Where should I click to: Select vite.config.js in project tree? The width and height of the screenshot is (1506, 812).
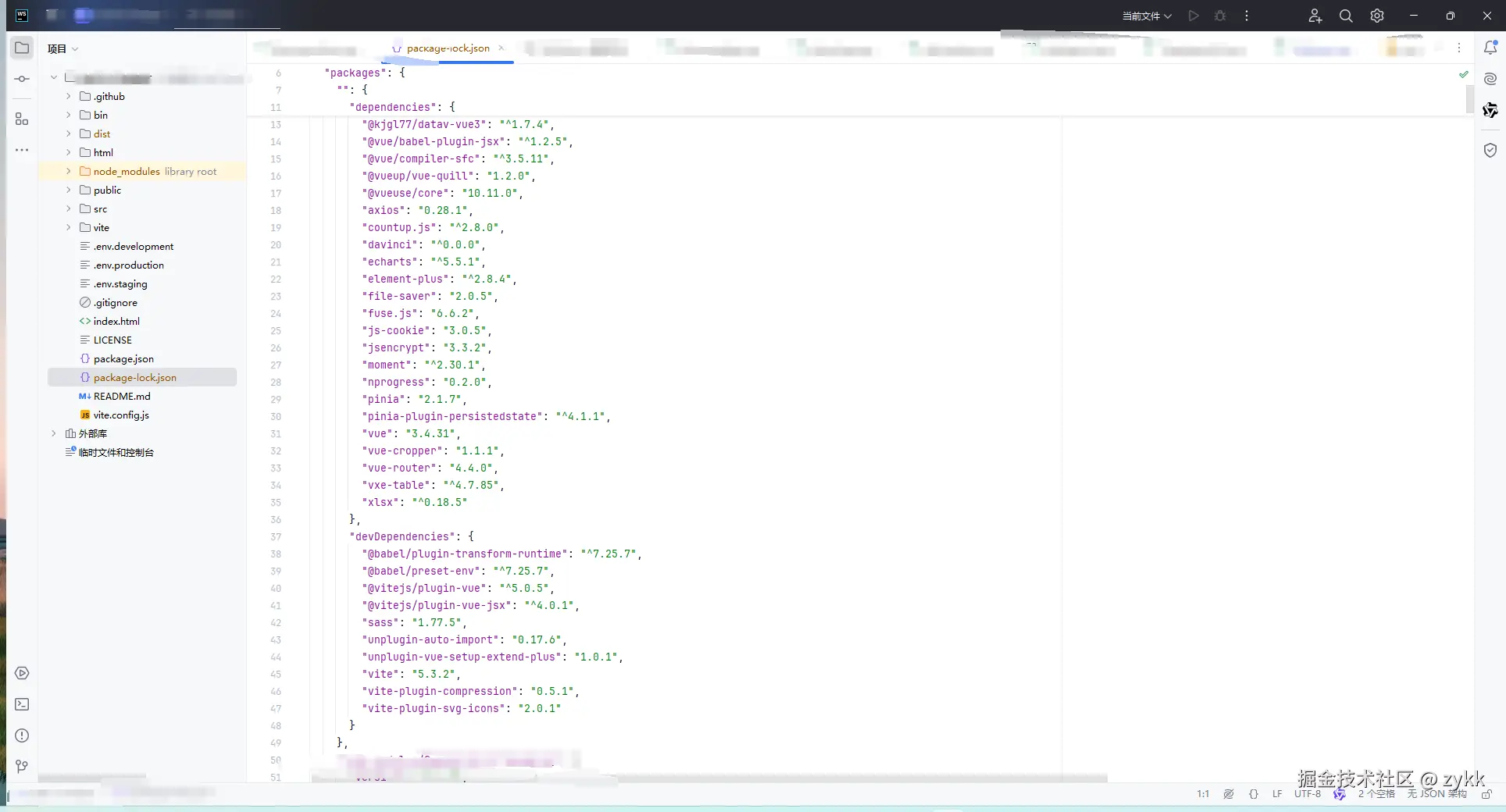[x=121, y=415]
